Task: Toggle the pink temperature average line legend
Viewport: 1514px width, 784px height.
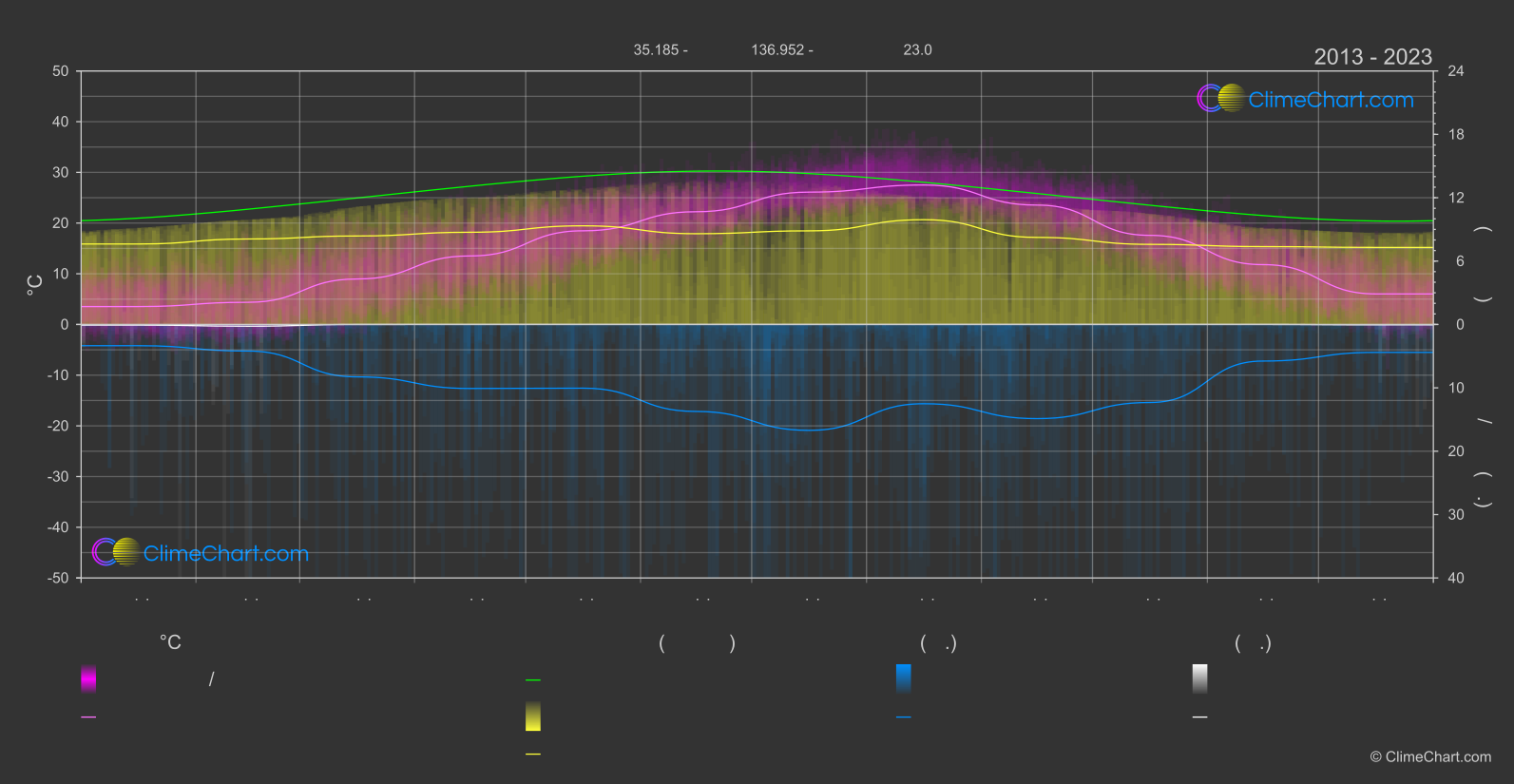Action: [x=88, y=717]
